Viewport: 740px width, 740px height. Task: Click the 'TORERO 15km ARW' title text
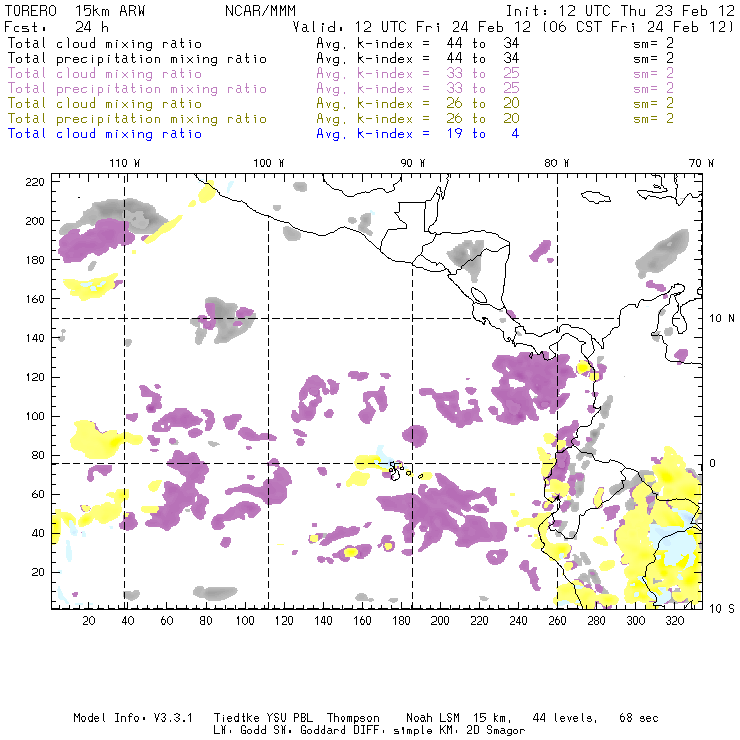click(x=75, y=11)
